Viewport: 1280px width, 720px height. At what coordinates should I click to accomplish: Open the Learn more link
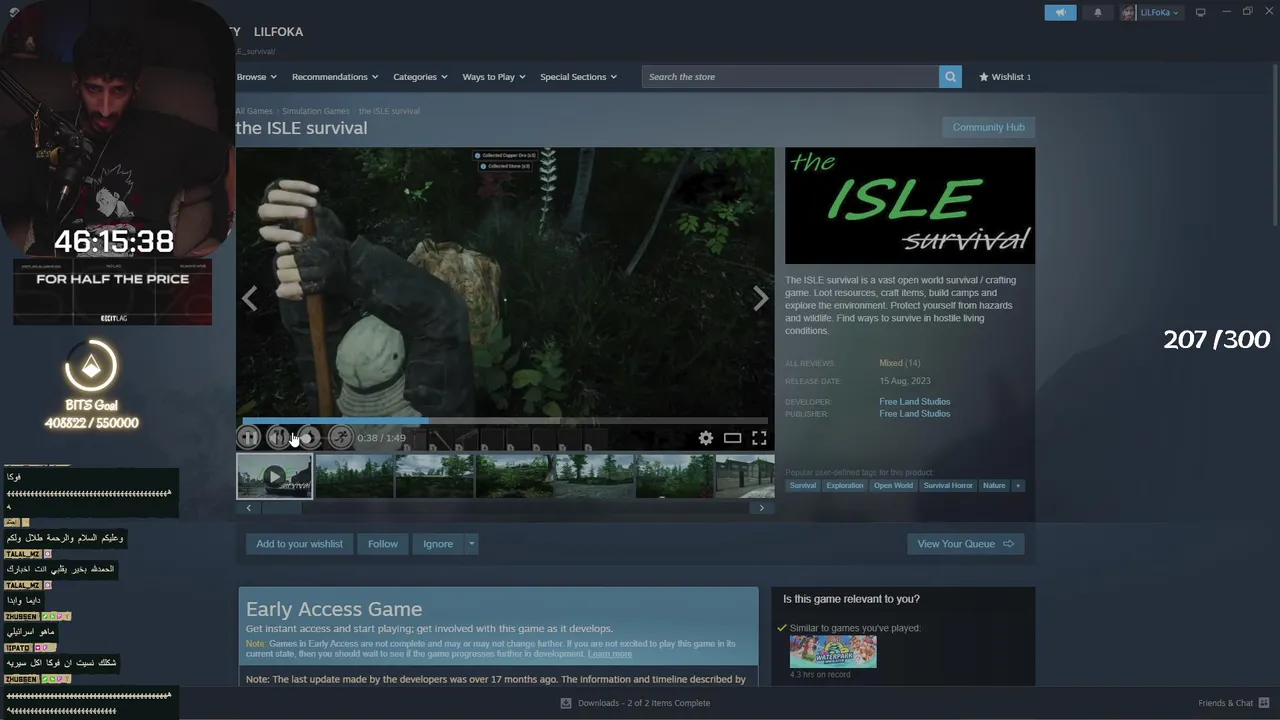pos(610,654)
